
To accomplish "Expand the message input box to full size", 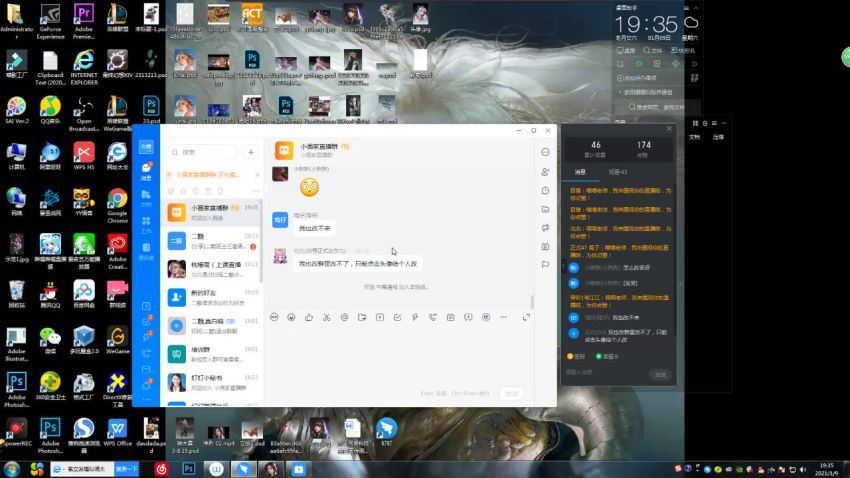I will pos(526,317).
